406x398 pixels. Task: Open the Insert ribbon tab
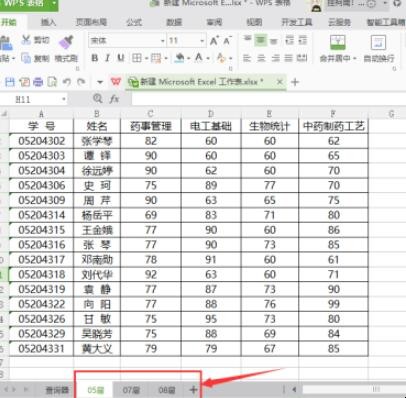[x=48, y=22]
